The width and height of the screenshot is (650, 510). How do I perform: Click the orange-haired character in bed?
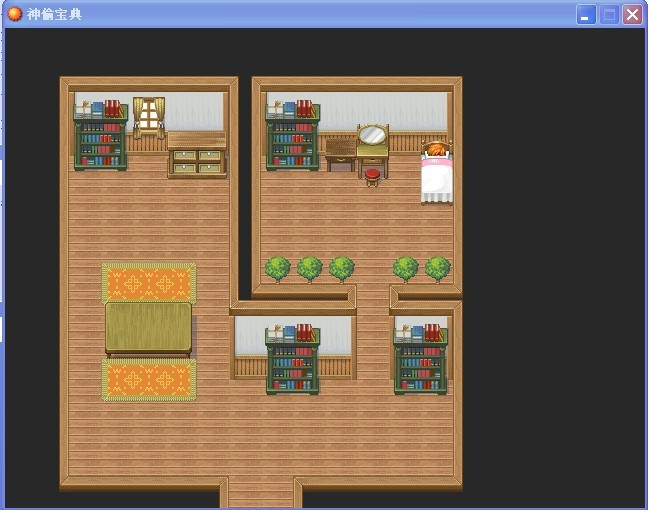point(436,150)
